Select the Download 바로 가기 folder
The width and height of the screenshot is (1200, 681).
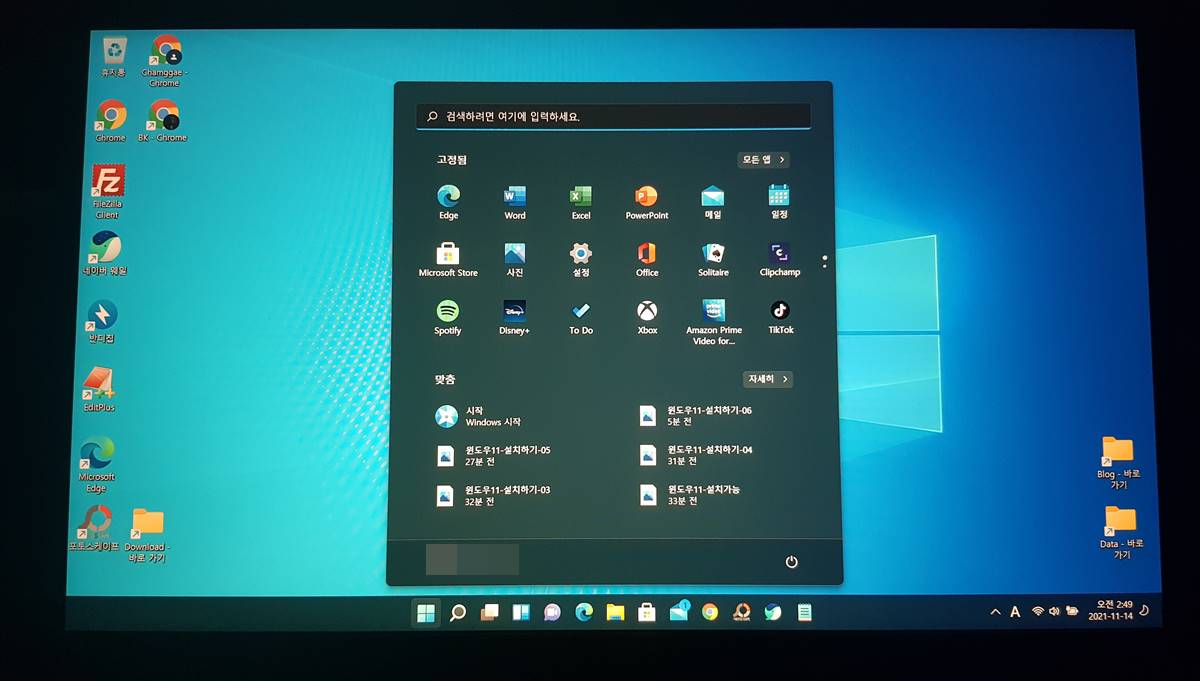[x=147, y=535]
